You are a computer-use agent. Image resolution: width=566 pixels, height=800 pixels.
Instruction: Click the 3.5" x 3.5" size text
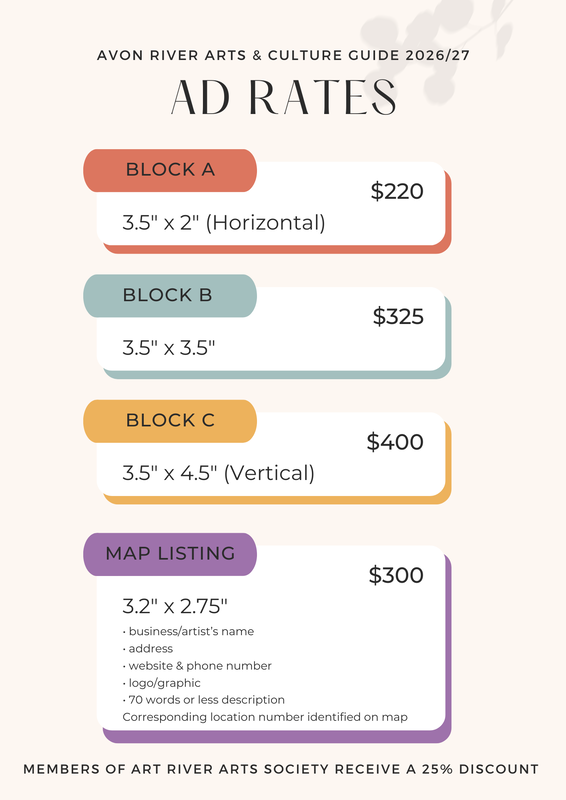coord(168,348)
